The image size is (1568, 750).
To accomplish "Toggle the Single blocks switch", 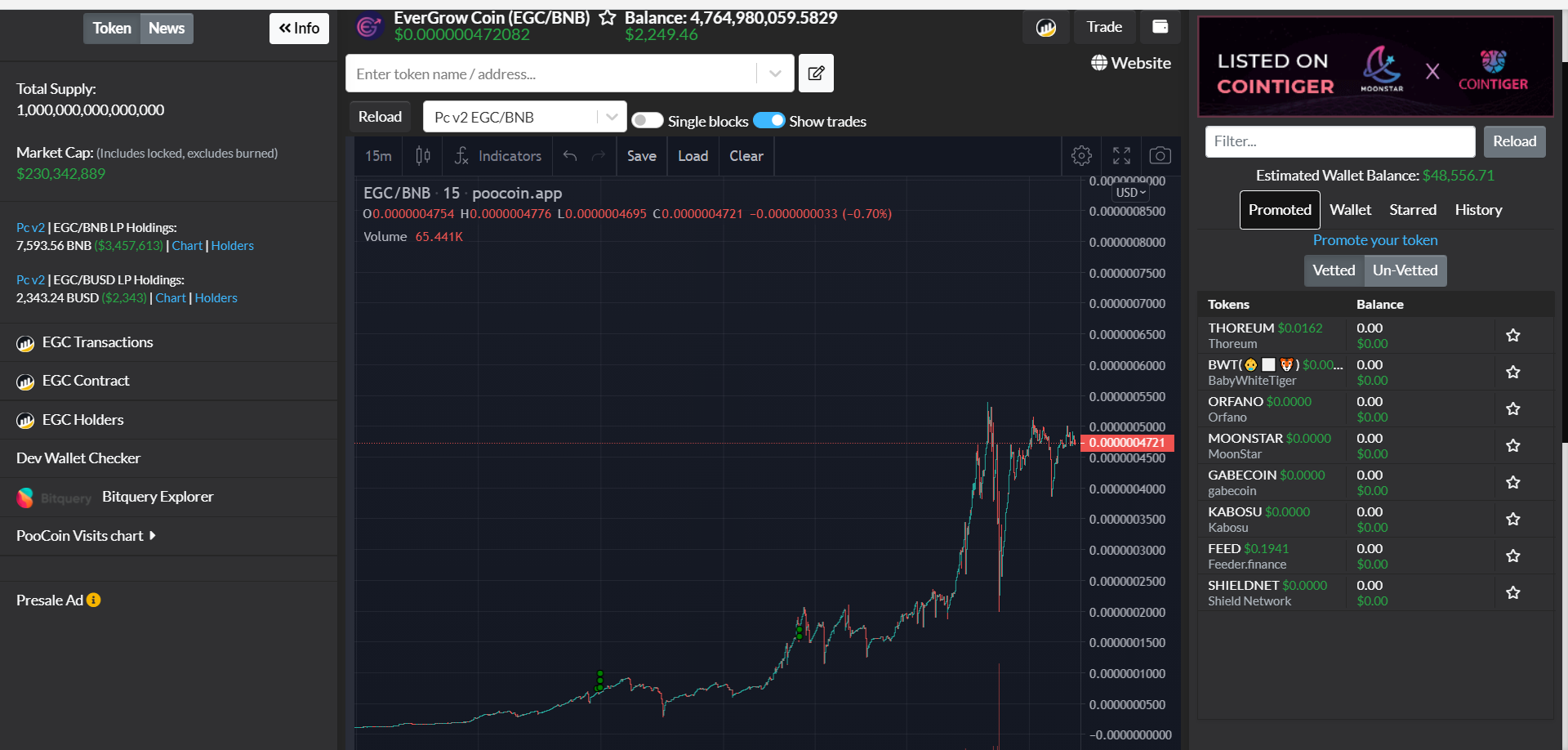I will pyautogui.click(x=647, y=121).
